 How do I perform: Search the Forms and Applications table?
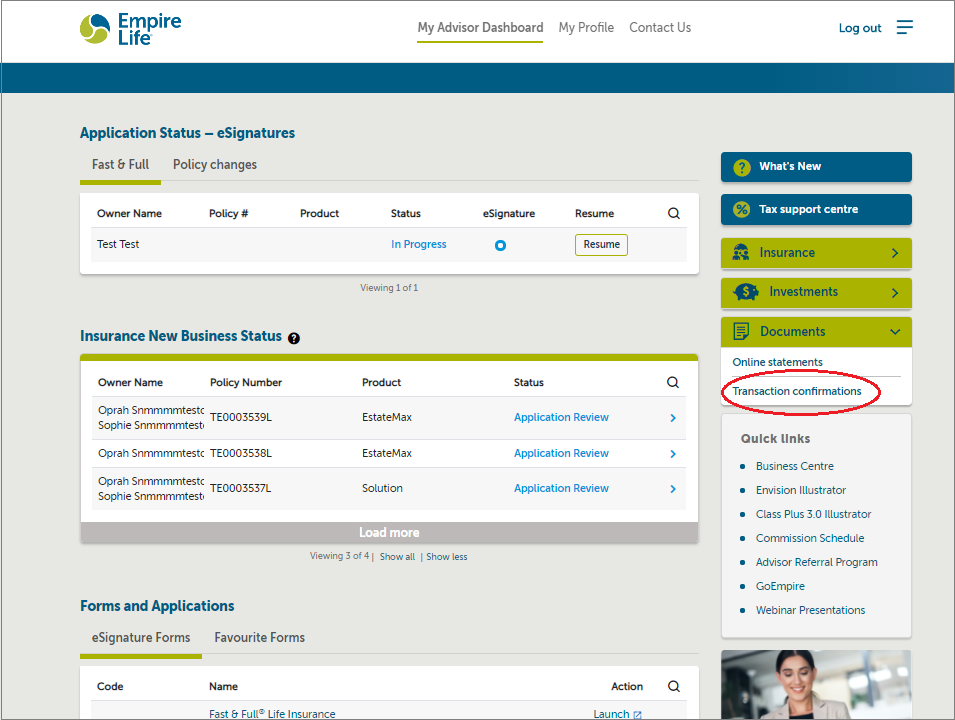(674, 686)
